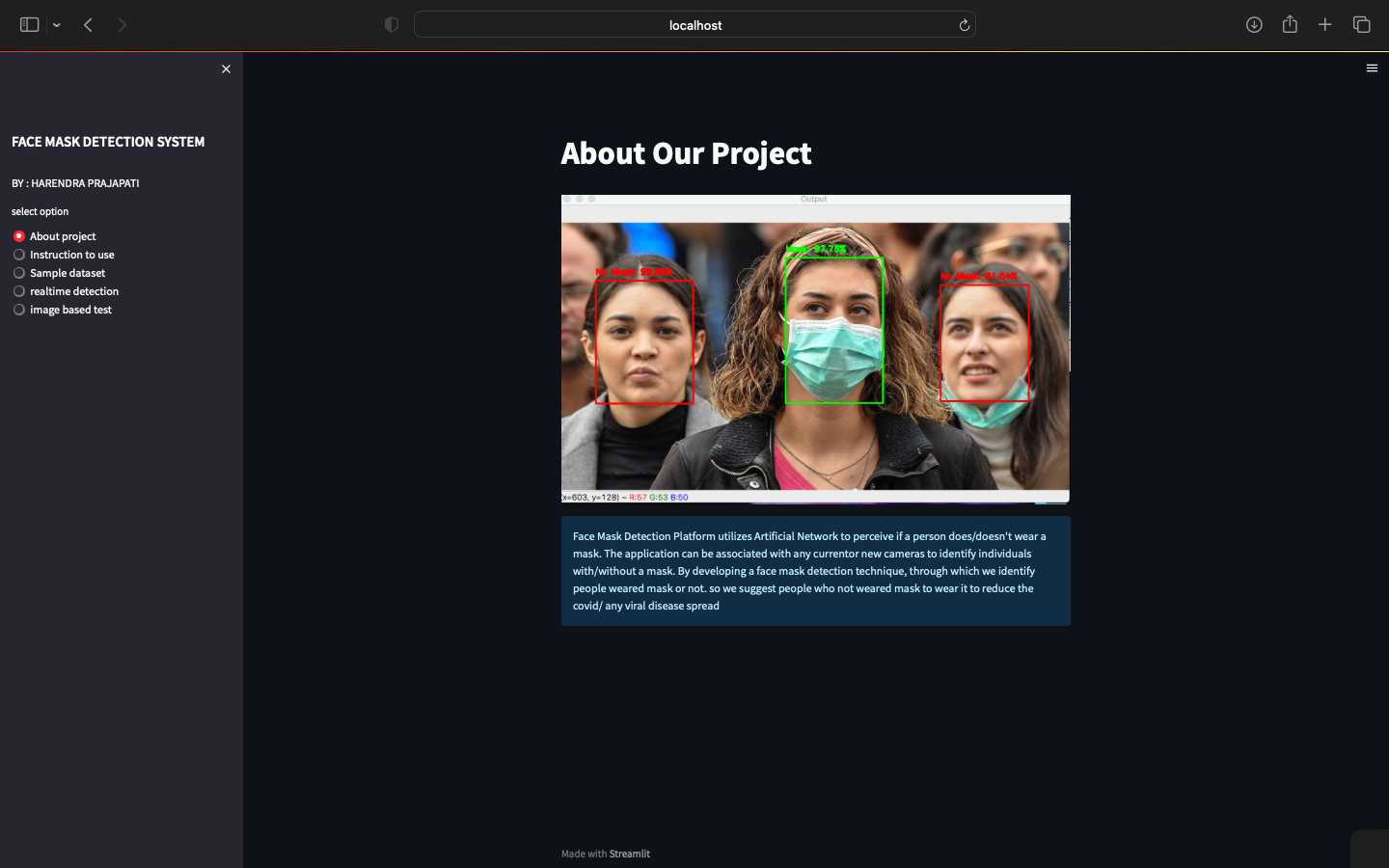The width and height of the screenshot is (1389, 868).
Task: Choose realtime detection mode
Action: click(x=75, y=290)
